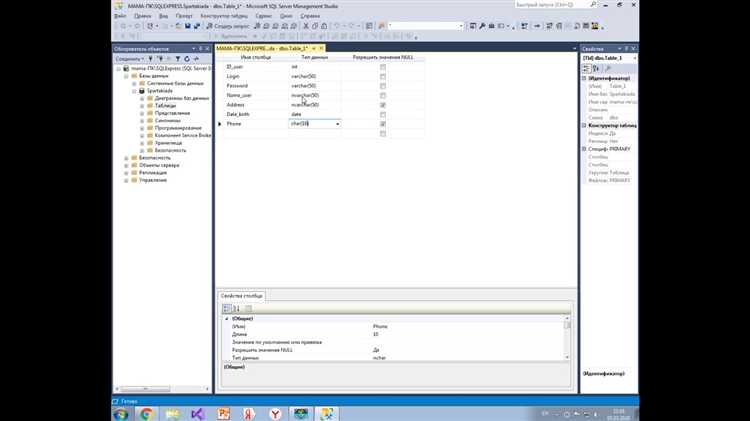Collapse the Базы данных tree node
This screenshot has width=750, height=421.
pos(127,76)
